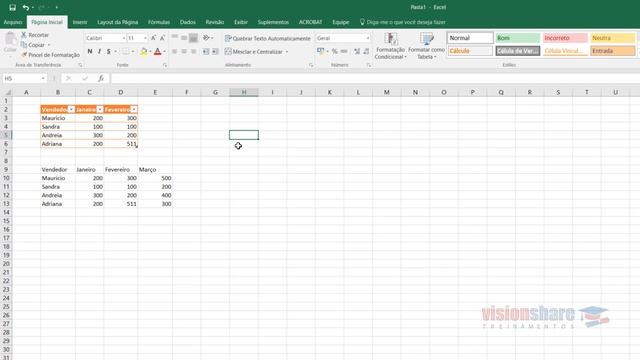This screenshot has height=360, width=640.
Task: Switch to the Fórmulas tab
Action: [x=159, y=22]
